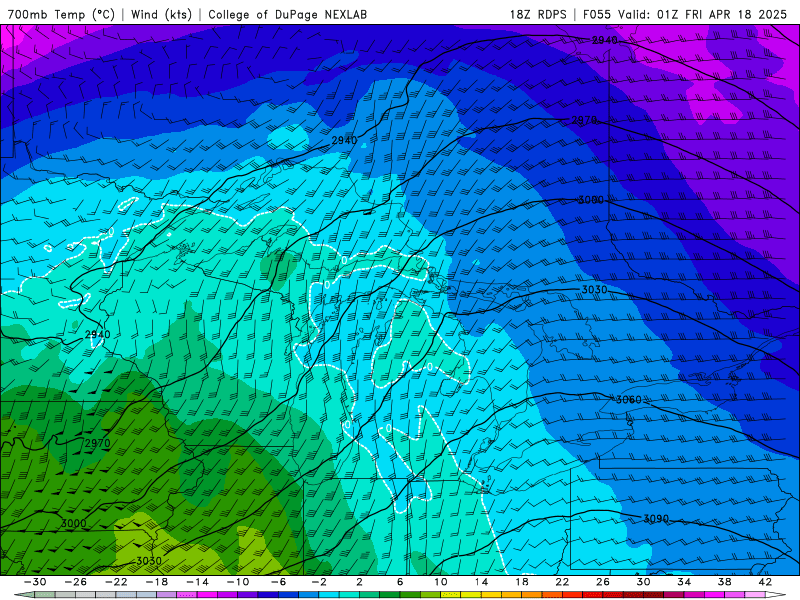
Task: Click the "Wind (kts)" header label
Action: [161, 14]
